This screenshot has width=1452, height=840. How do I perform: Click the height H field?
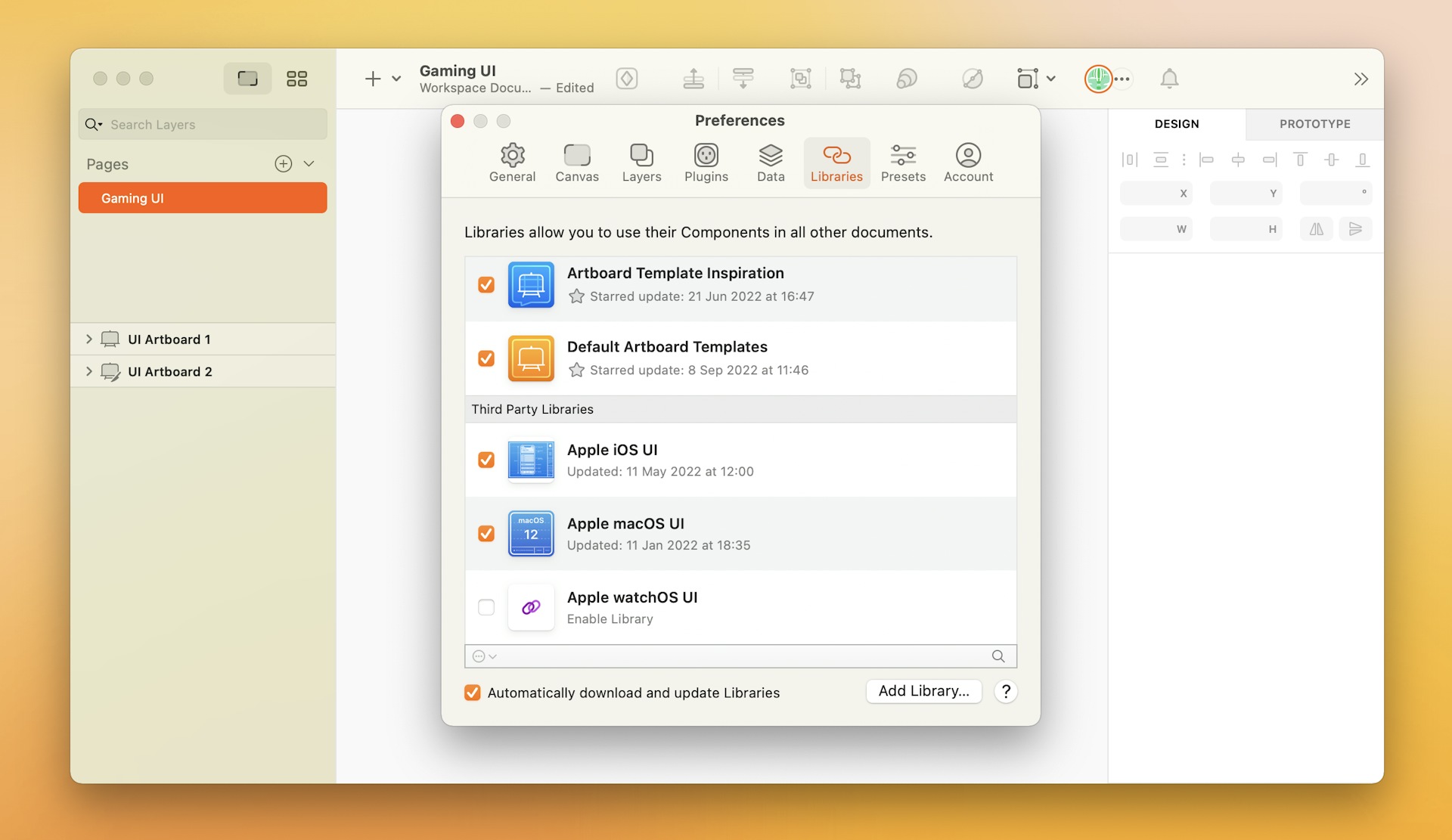(x=1246, y=229)
